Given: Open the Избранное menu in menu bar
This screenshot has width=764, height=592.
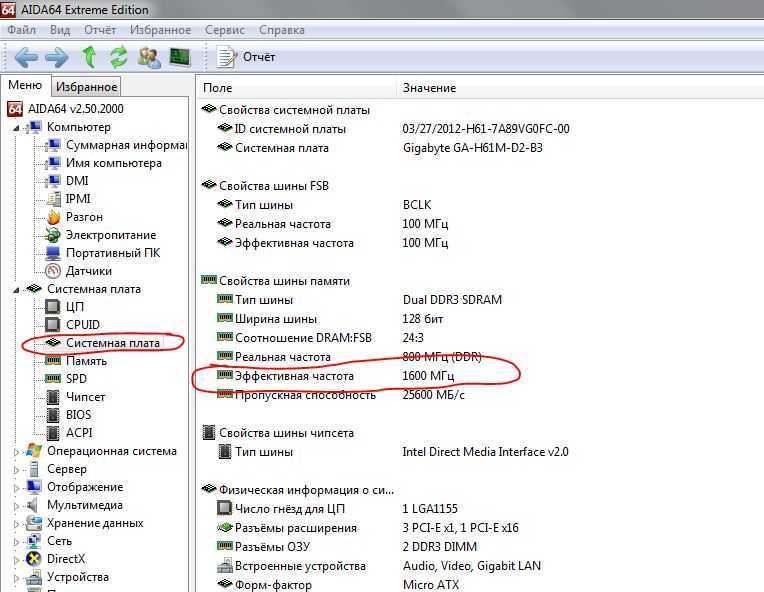Looking at the screenshot, I should tap(160, 30).
